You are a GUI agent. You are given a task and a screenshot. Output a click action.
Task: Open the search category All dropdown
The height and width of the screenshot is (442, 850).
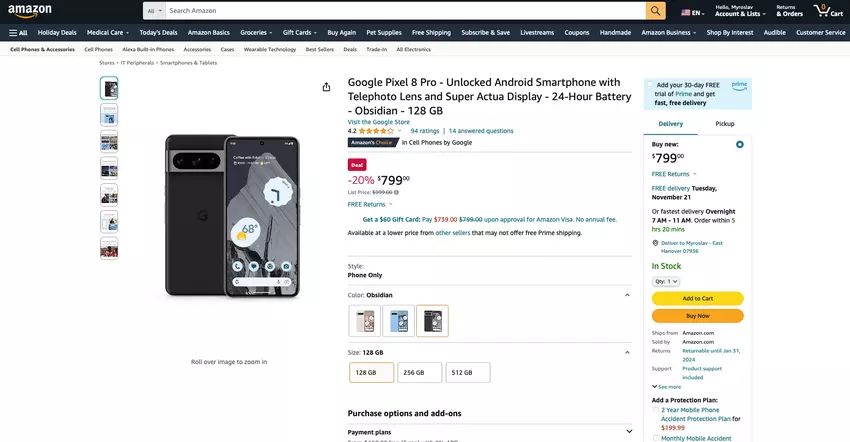point(155,11)
